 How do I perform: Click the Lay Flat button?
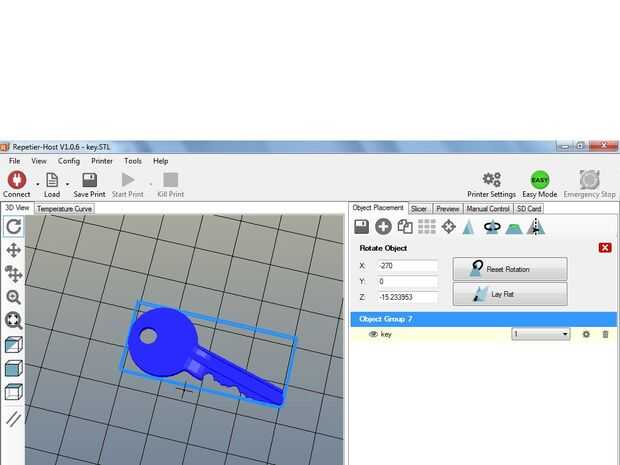510,294
